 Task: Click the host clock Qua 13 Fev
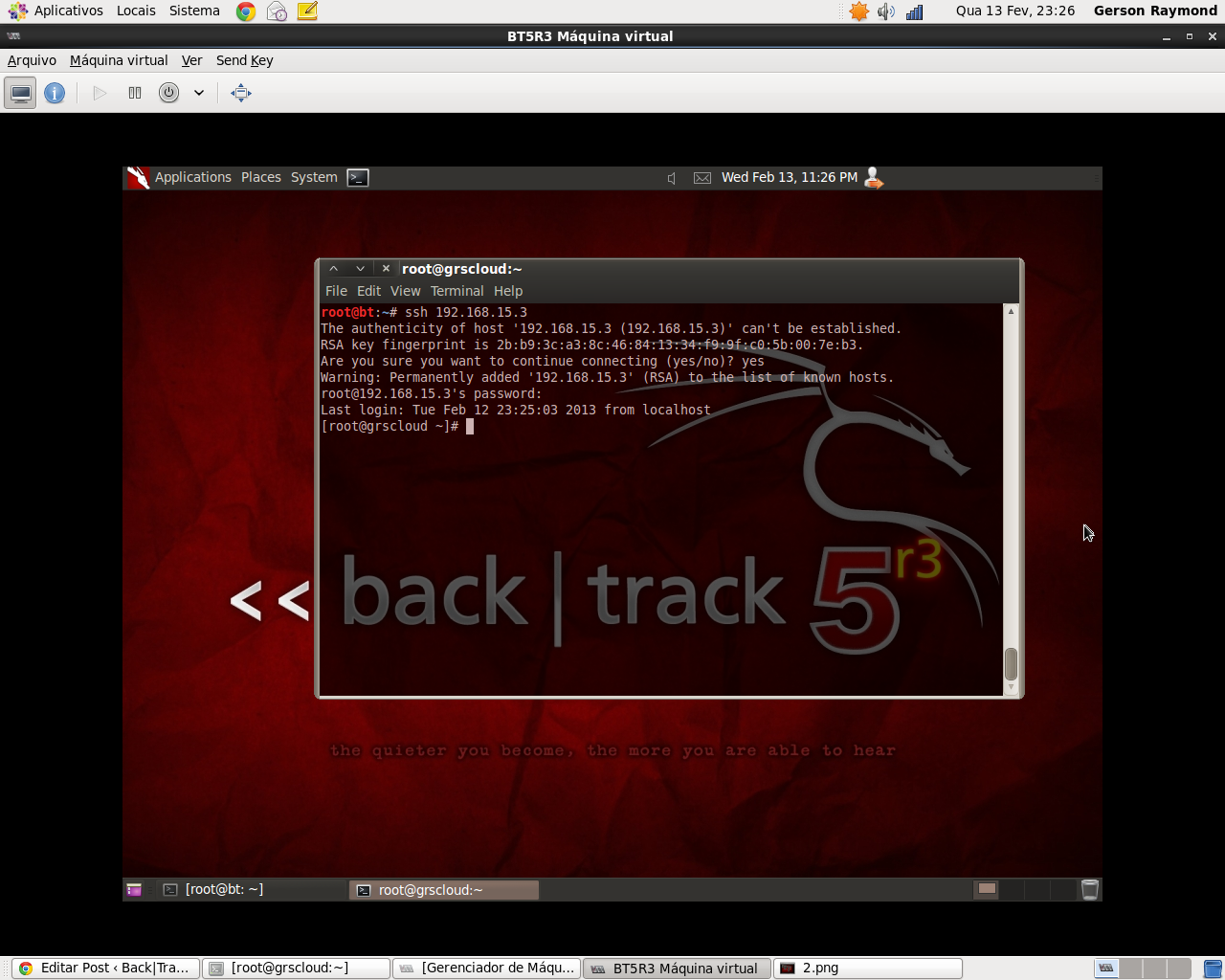tap(1014, 11)
